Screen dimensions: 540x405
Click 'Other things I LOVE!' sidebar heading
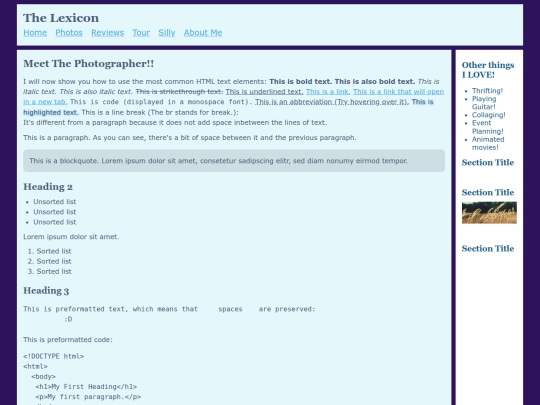488,70
